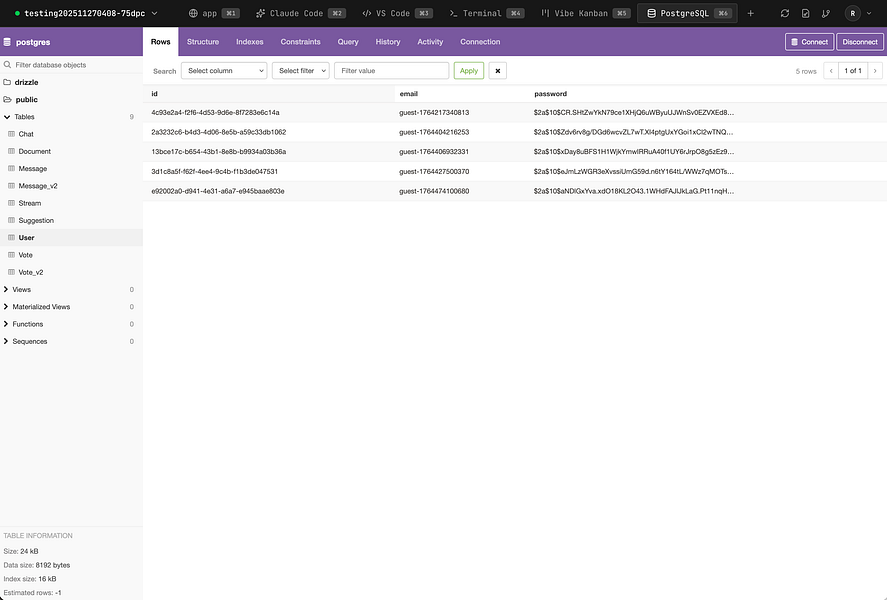The width and height of the screenshot is (887, 600).
Task: Click the search magnifier icon in sidebar
Action: (x=7, y=65)
